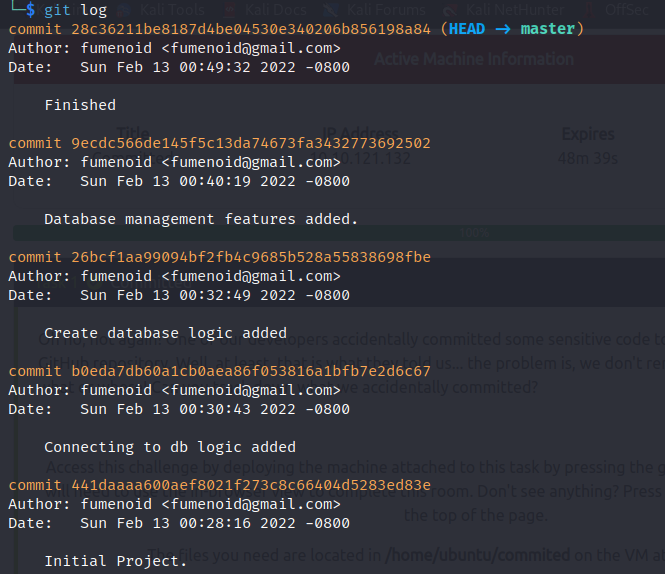665x574 pixels.
Task: Click the date 'Sun Feb 13 00:32:49 2022 -0800'
Action: pyautogui.click(x=215, y=295)
